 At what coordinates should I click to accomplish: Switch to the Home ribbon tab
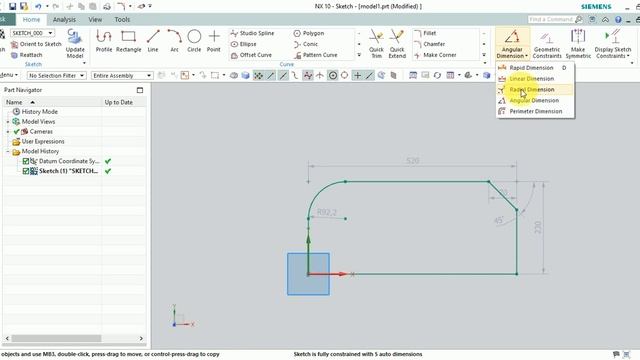click(31, 20)
